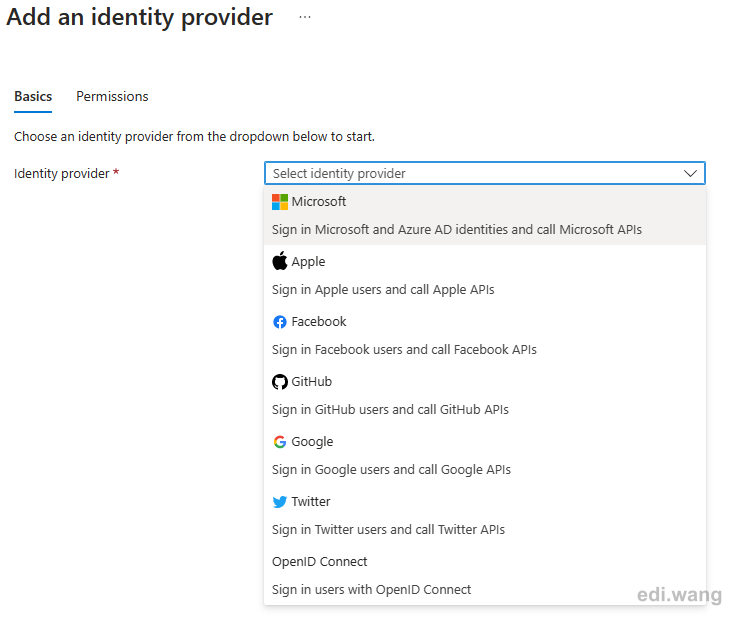Click the Facebook logo icon
This screenshot has width=738, height=621.
(280, 322)
